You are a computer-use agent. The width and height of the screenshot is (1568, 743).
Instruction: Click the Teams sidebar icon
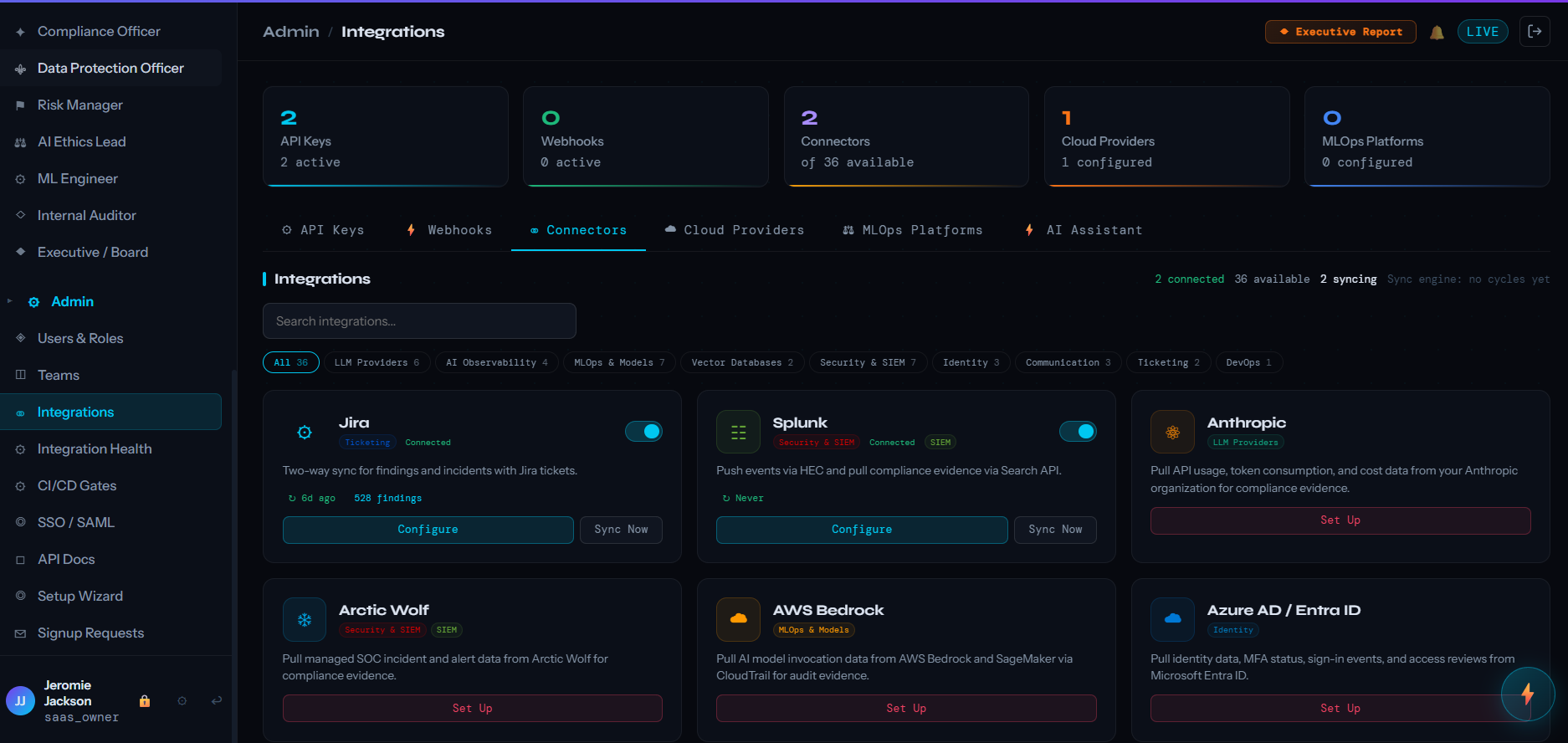point(20,375)
